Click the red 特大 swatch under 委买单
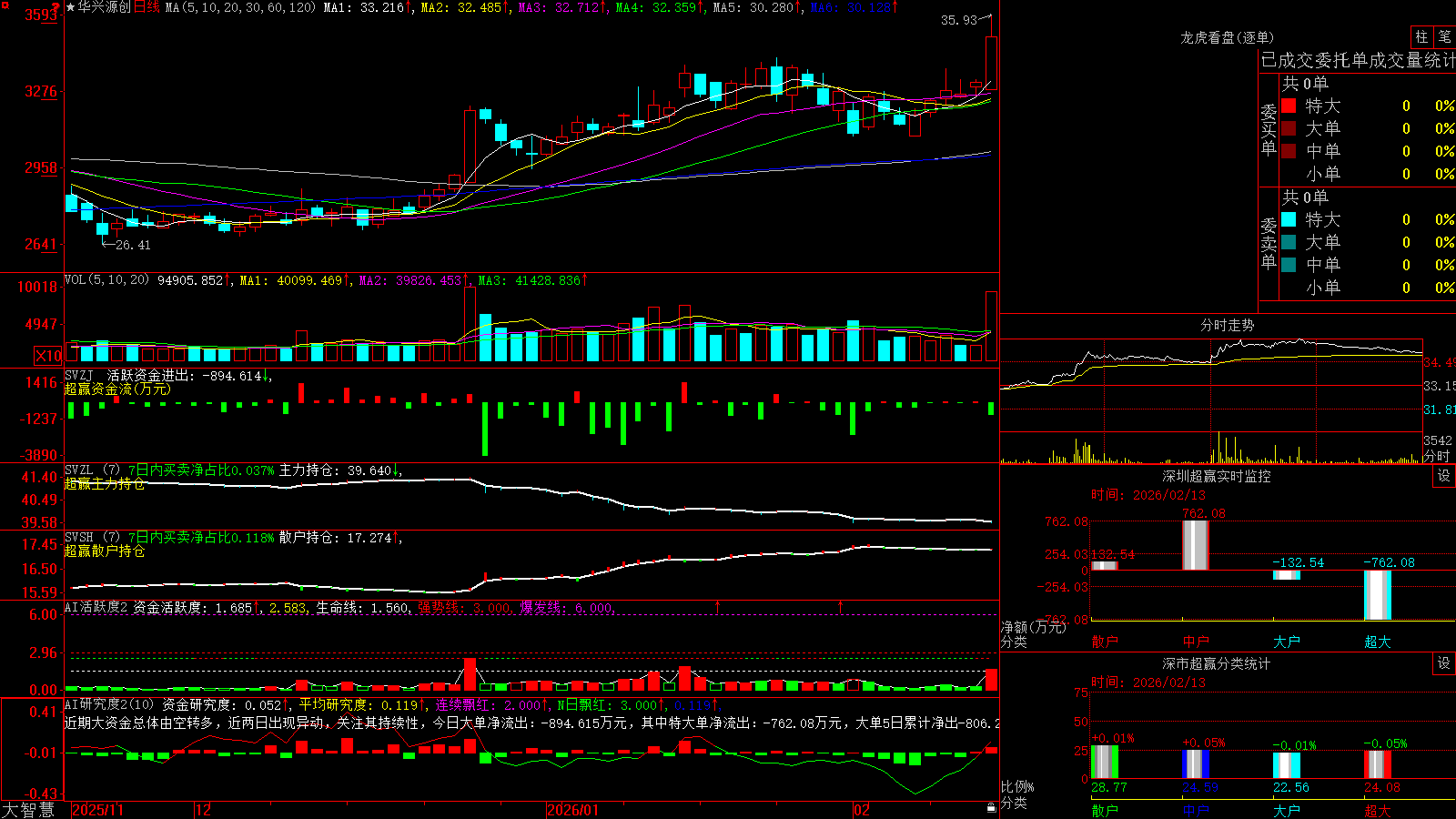Viewport: 1456px width, 819px height. pos(1289,106)
